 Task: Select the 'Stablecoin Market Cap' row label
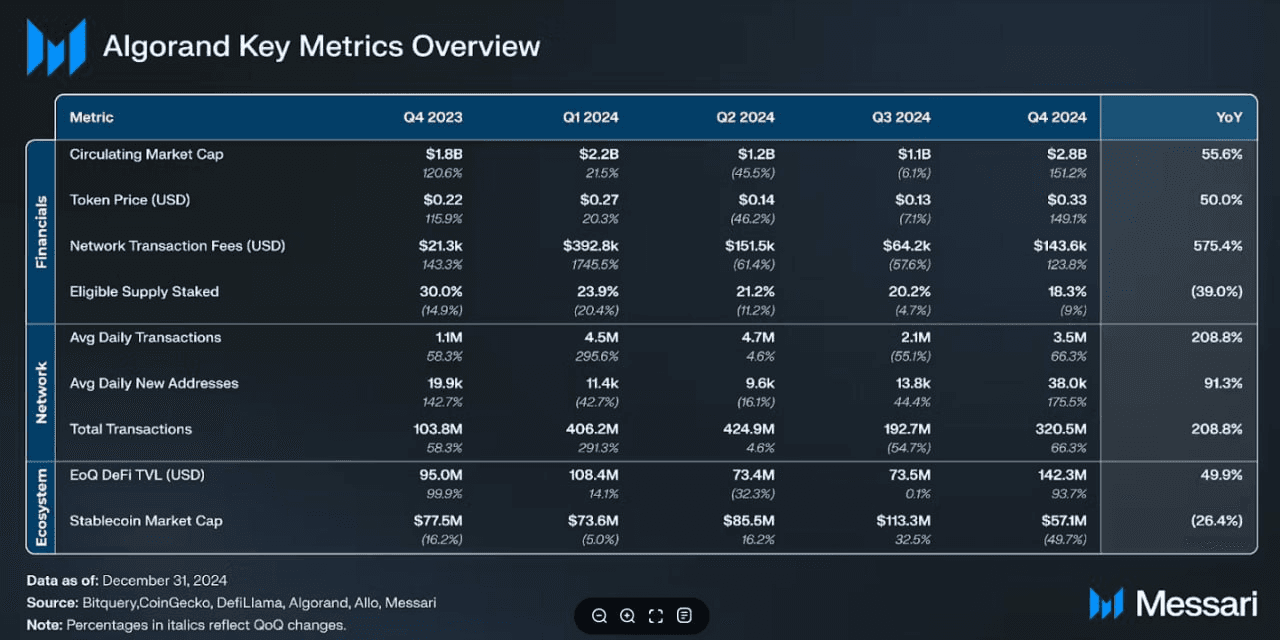tap(146, 521)
